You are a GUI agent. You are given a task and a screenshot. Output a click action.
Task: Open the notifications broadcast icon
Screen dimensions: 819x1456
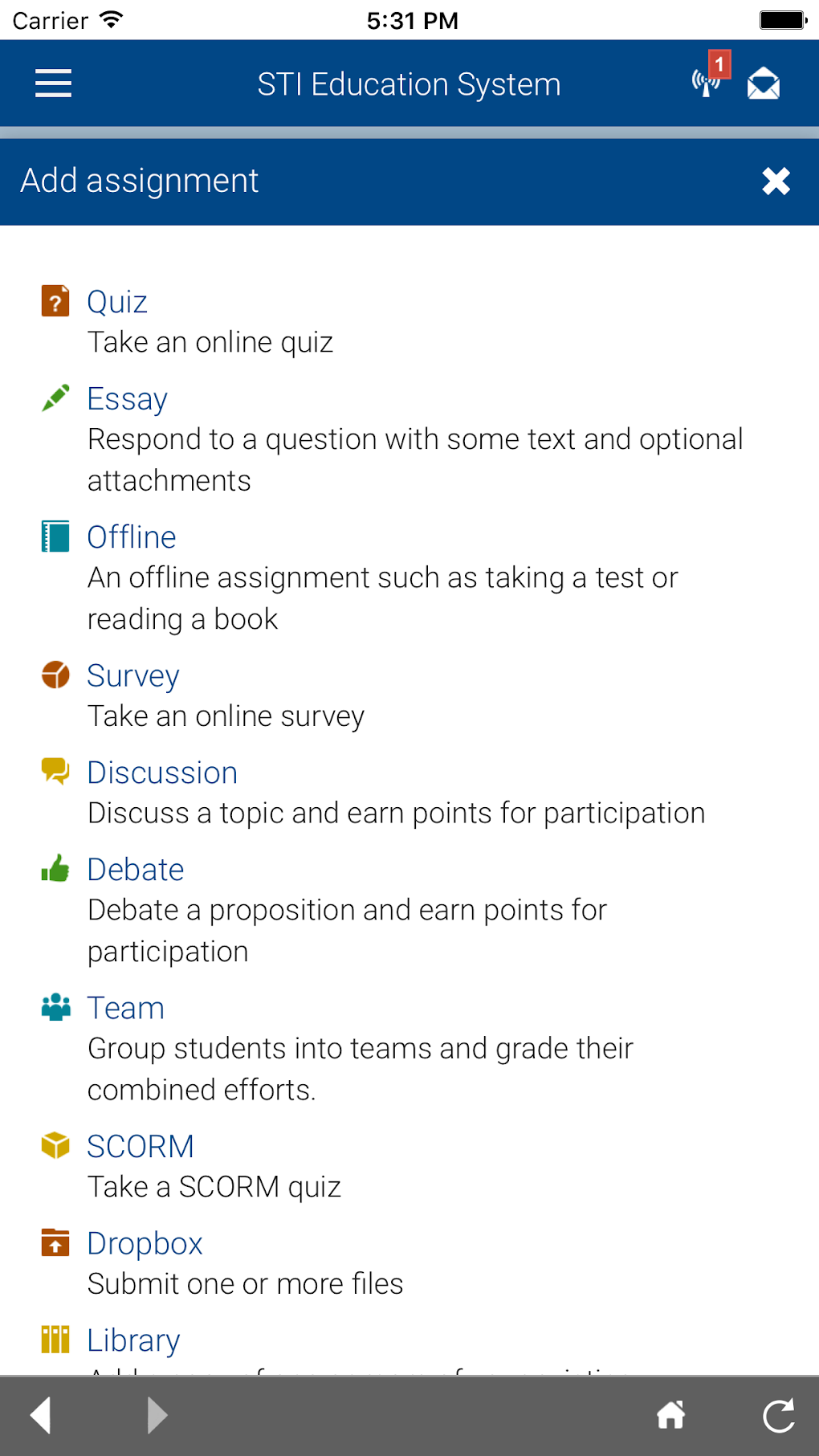point(707,82)
